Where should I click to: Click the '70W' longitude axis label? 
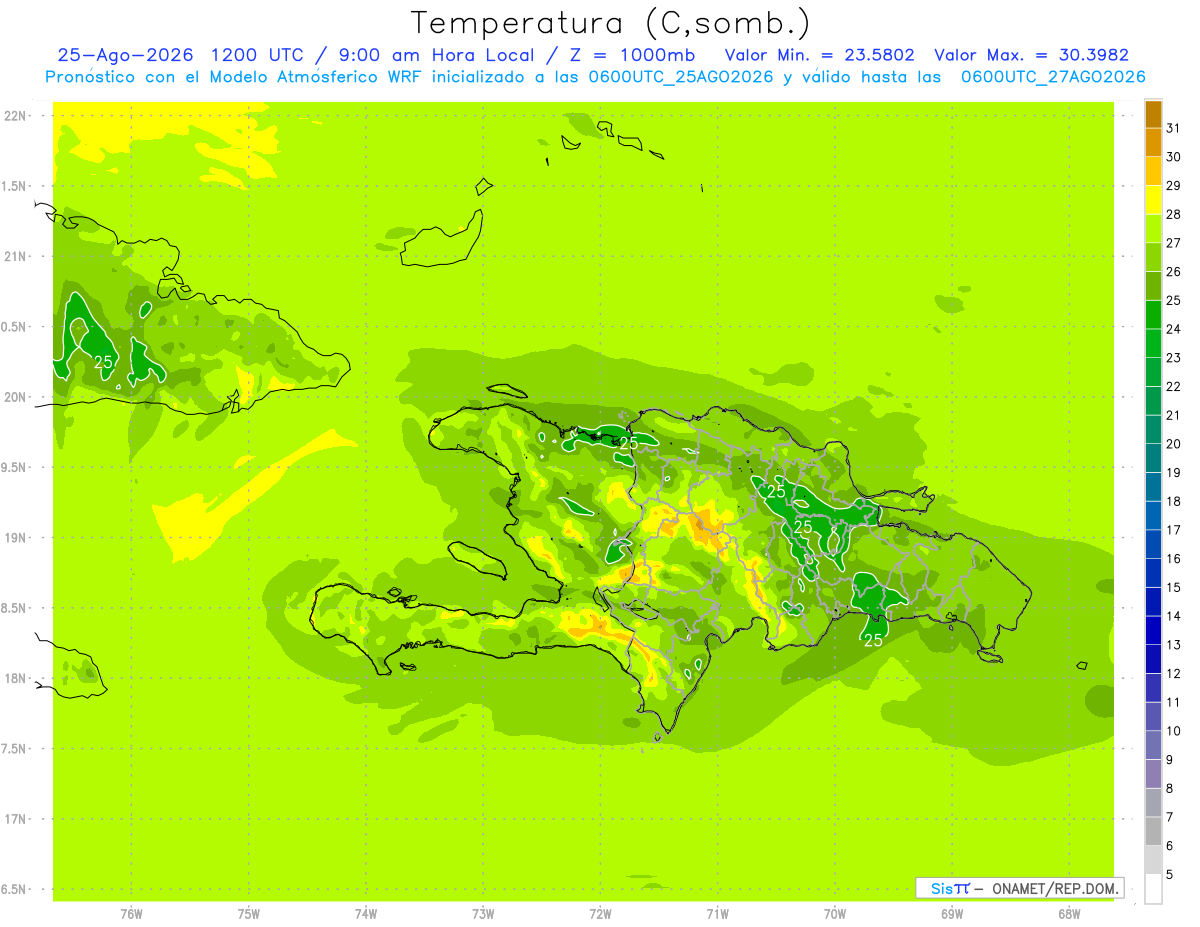(x=835, y=914)
